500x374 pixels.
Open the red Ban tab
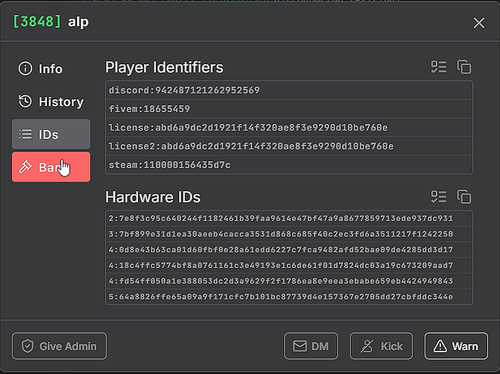pos(51,167)
